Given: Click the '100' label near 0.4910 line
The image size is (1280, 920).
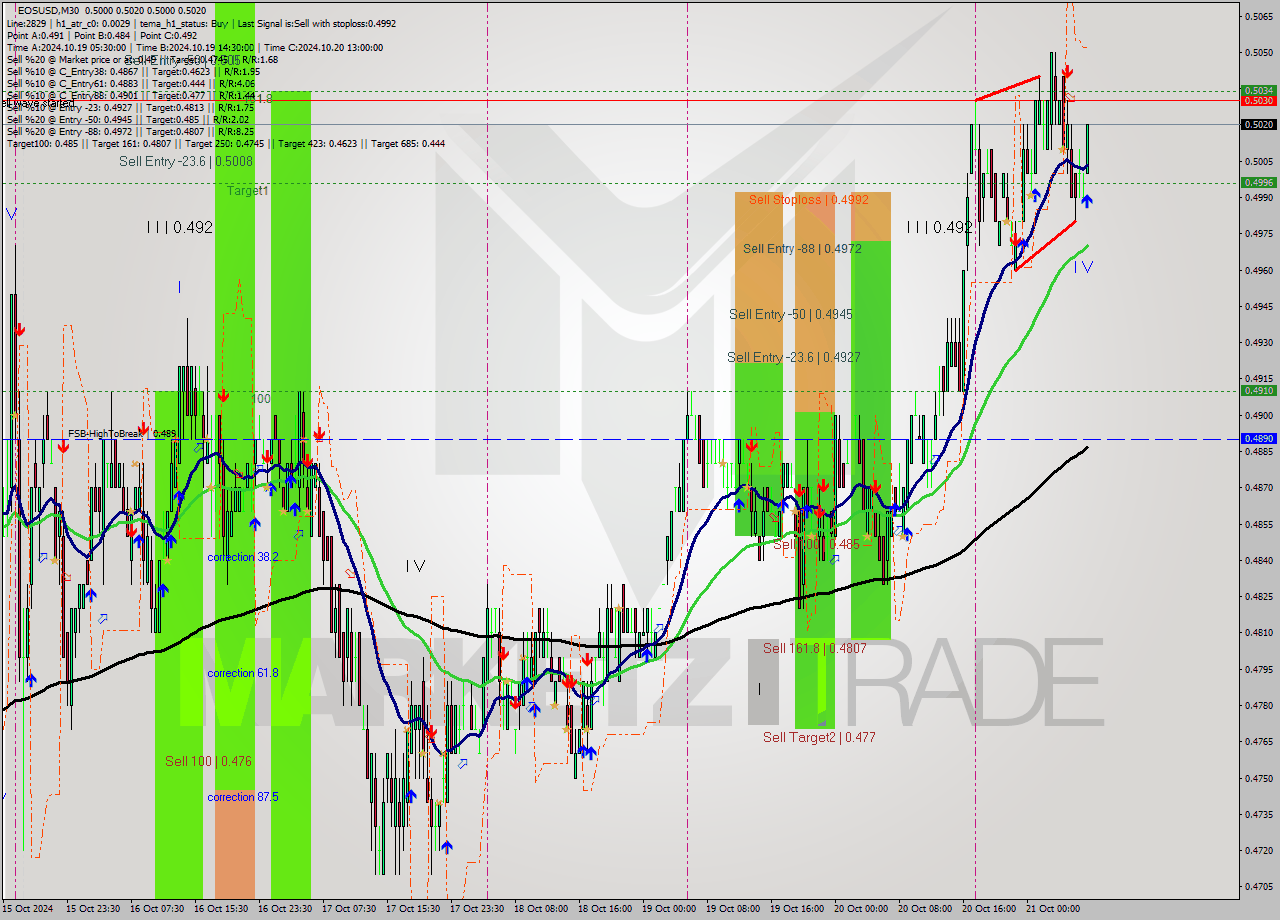Looking at the screenshot, I should [261, 398].
